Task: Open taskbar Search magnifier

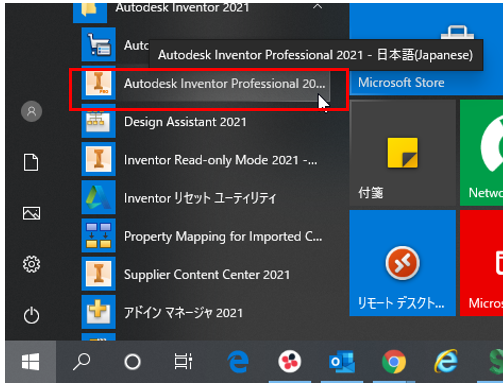Action: [81, 362]
